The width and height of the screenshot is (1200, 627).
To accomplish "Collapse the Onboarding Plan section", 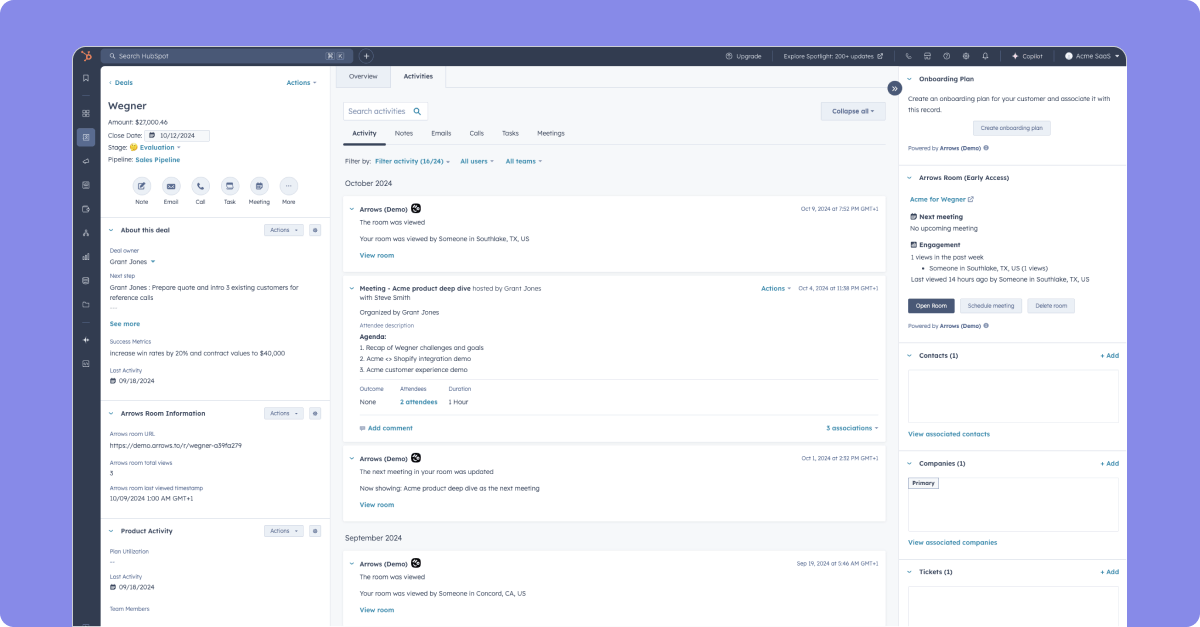I will pyautogui.click(x=909, y=79).
